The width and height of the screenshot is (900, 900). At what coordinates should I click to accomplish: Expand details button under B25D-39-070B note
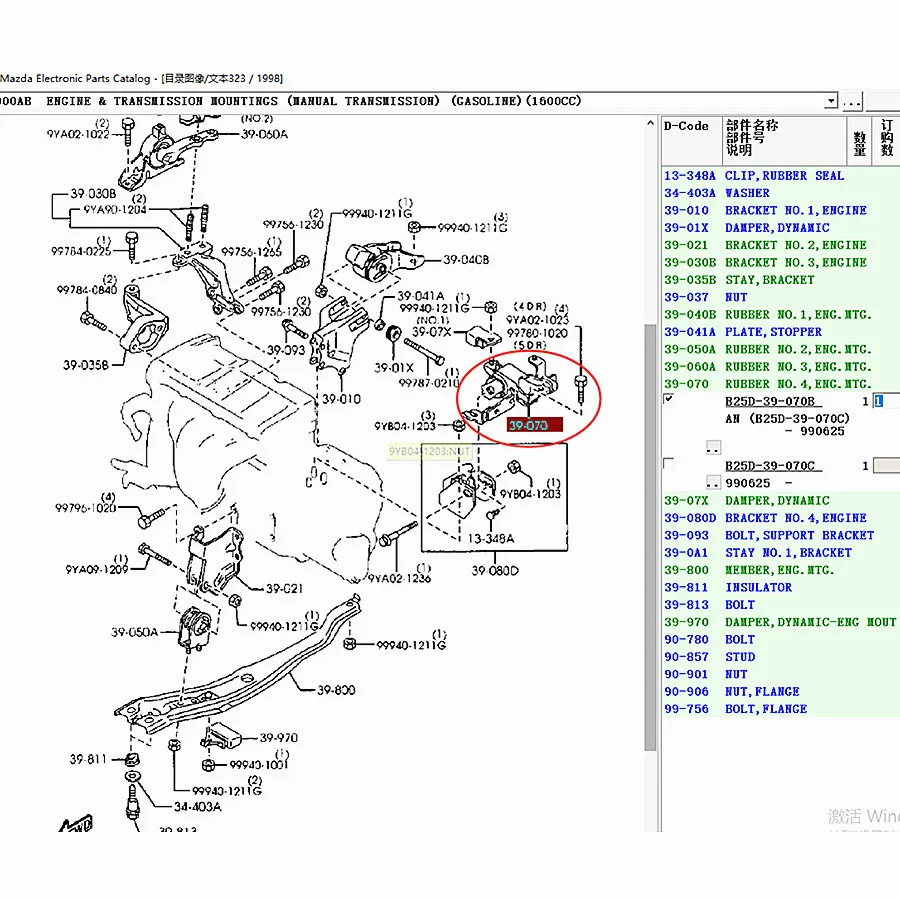pyautogui.click(x=713, y=447)
